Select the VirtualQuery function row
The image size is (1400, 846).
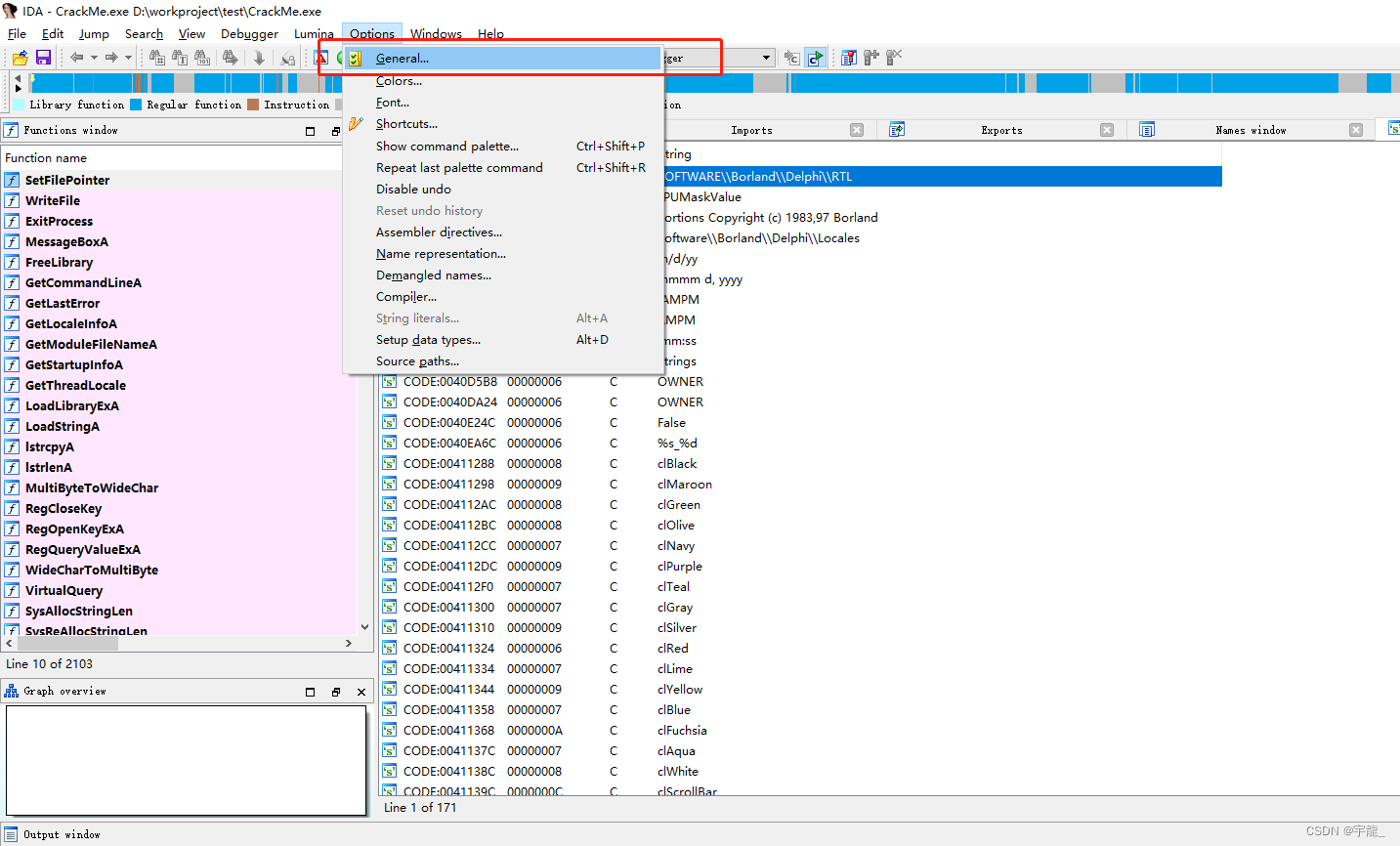pos(180,590)
